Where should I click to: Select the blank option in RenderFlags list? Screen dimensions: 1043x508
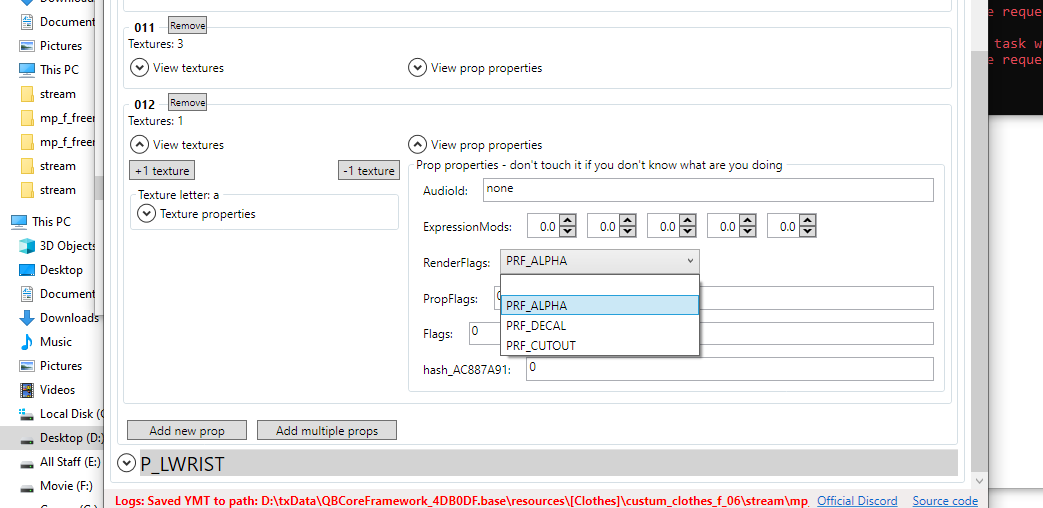coord(599,286)
